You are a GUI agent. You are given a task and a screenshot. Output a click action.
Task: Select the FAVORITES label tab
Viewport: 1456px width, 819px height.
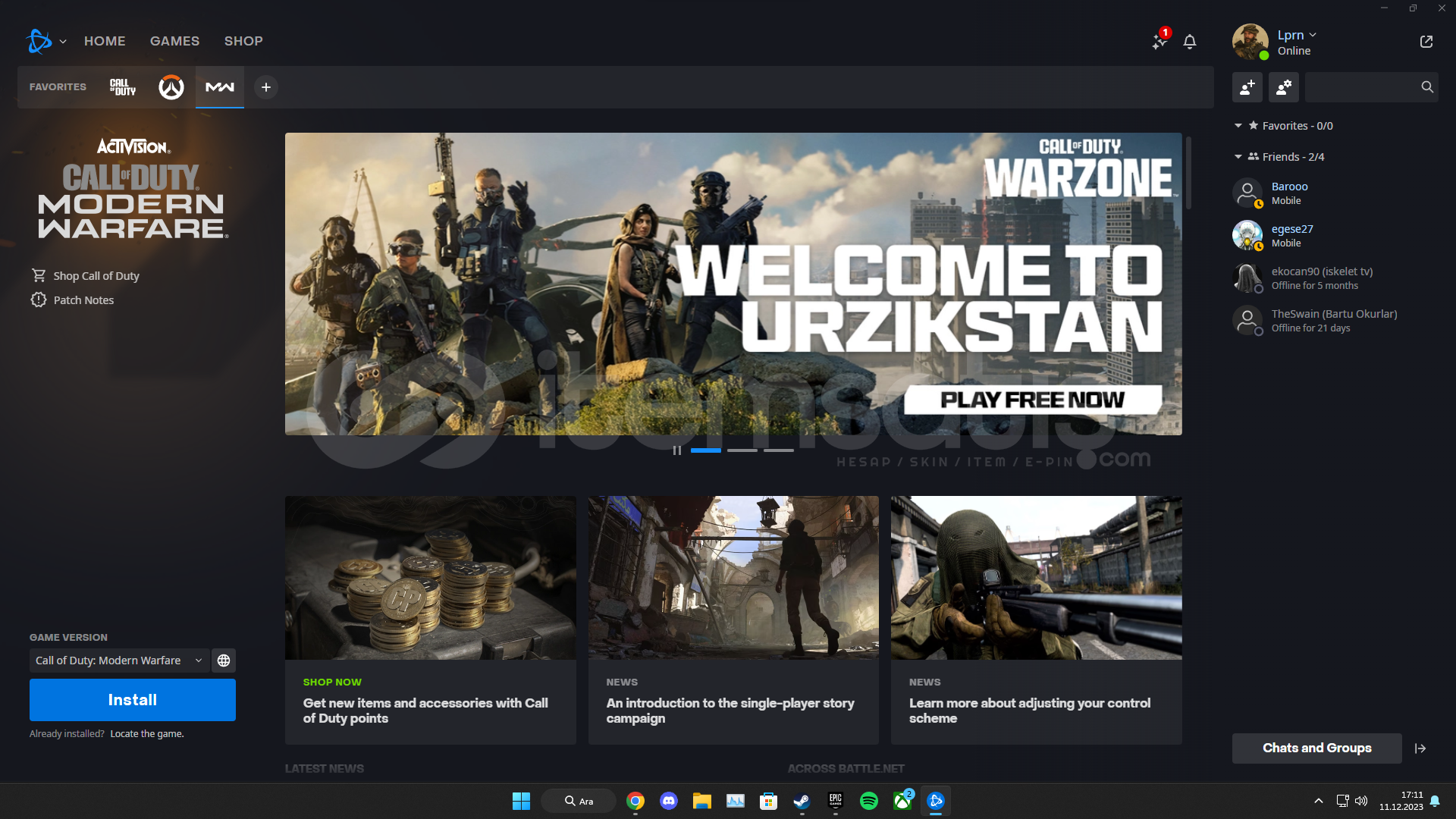click(x=58, y=87)
